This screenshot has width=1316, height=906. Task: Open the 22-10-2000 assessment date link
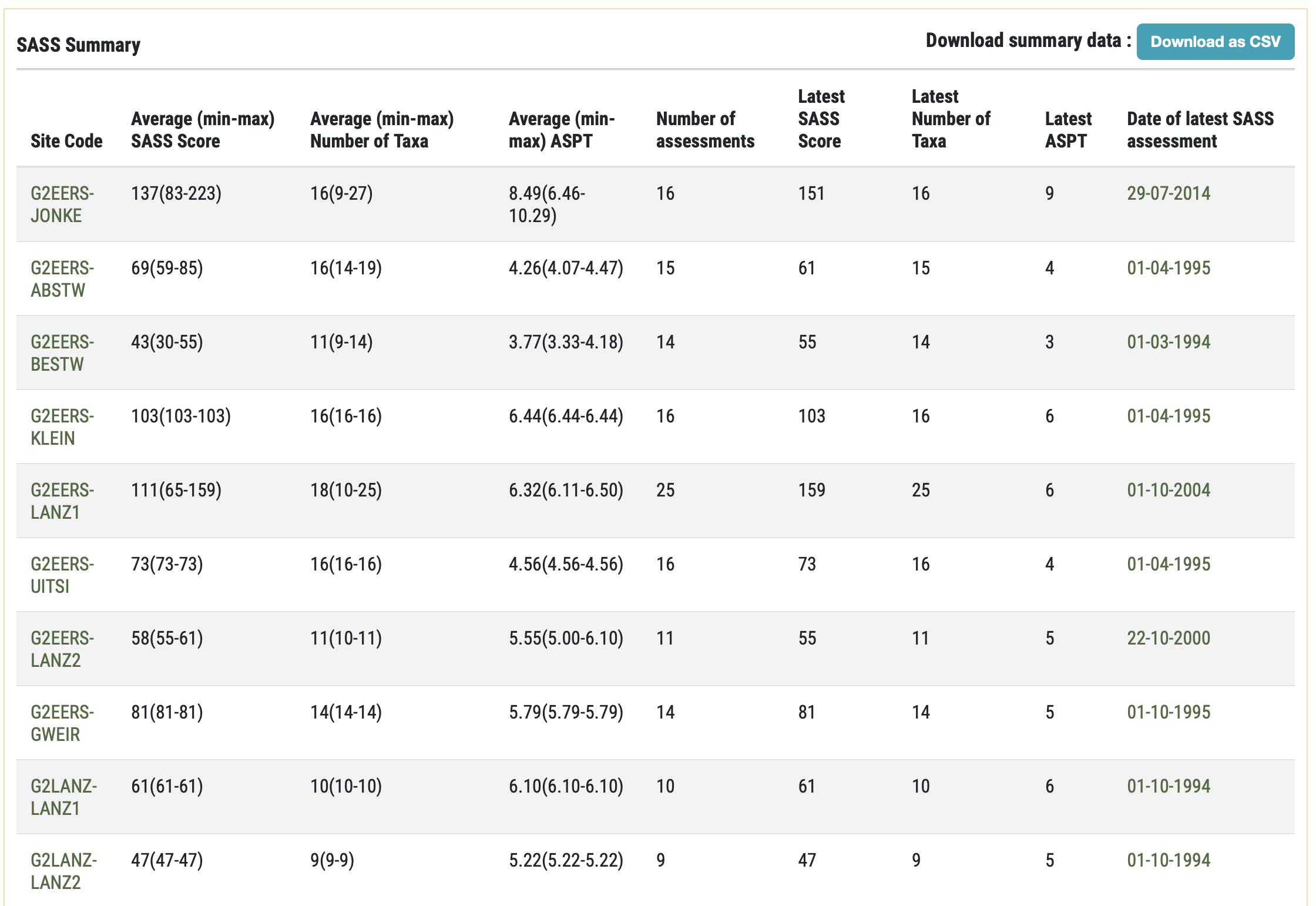click(1169, 638)
